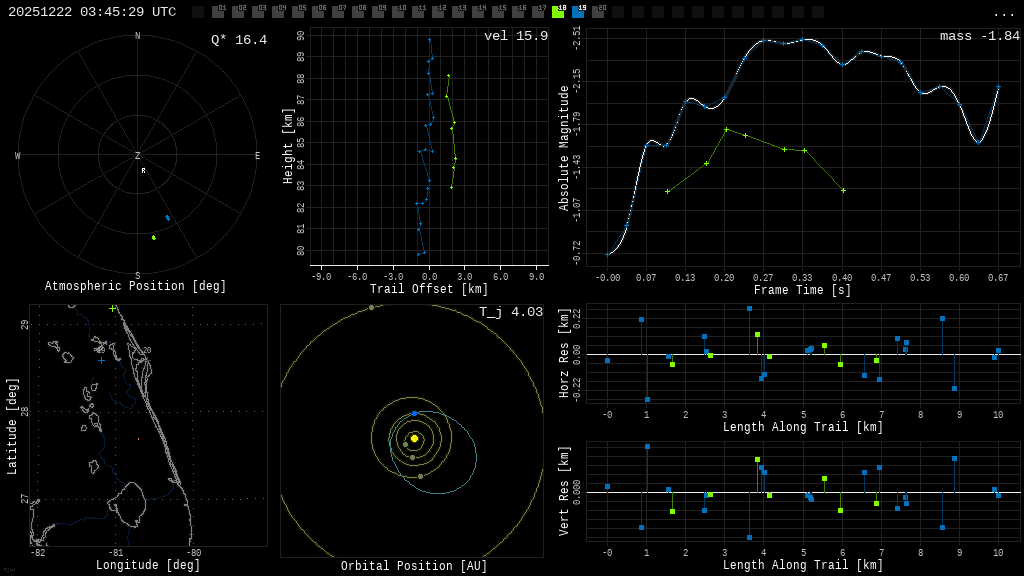Toggle station square labeled 08

(x=358, y=12)
